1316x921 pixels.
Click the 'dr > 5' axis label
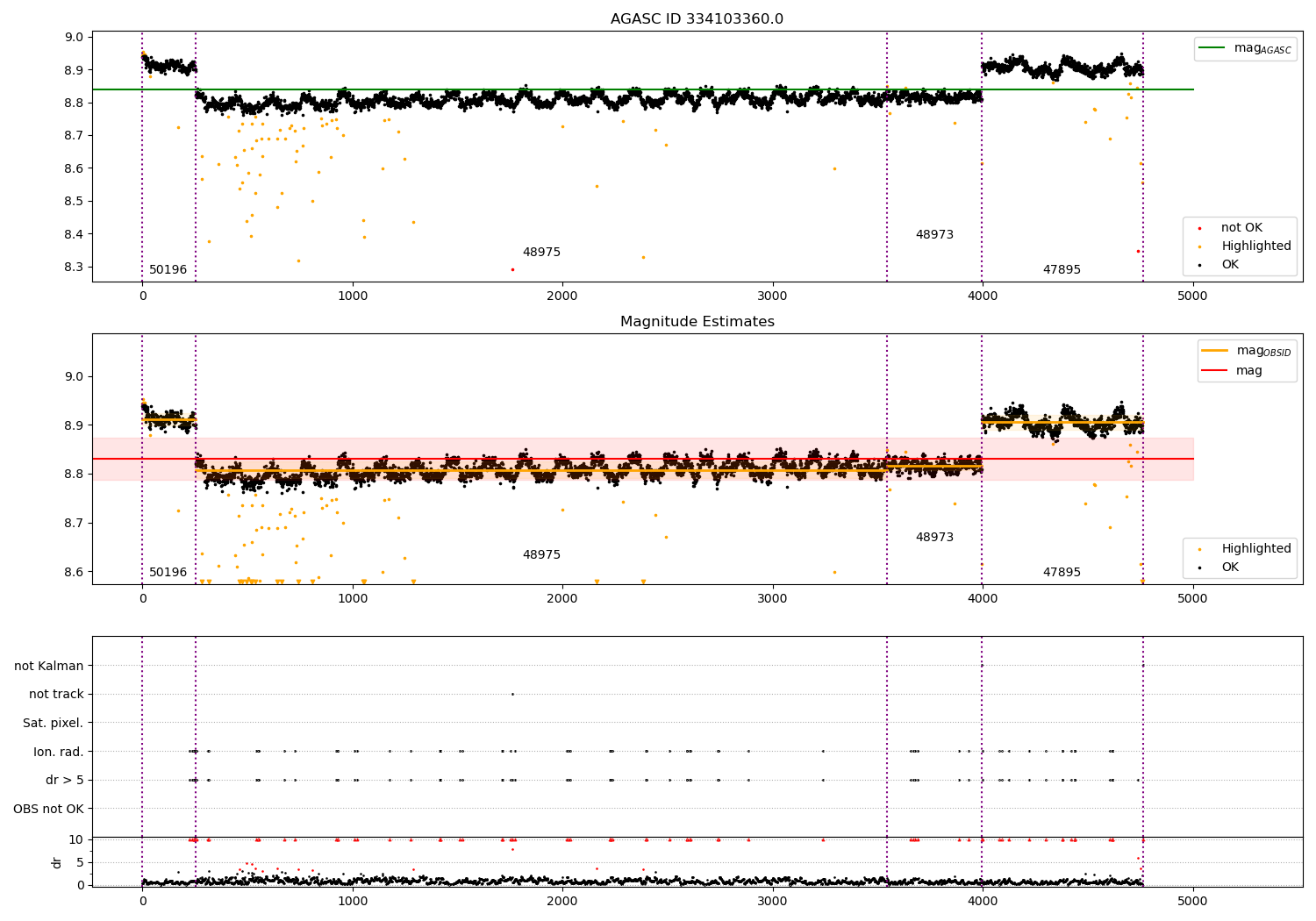tap(65, 781)
